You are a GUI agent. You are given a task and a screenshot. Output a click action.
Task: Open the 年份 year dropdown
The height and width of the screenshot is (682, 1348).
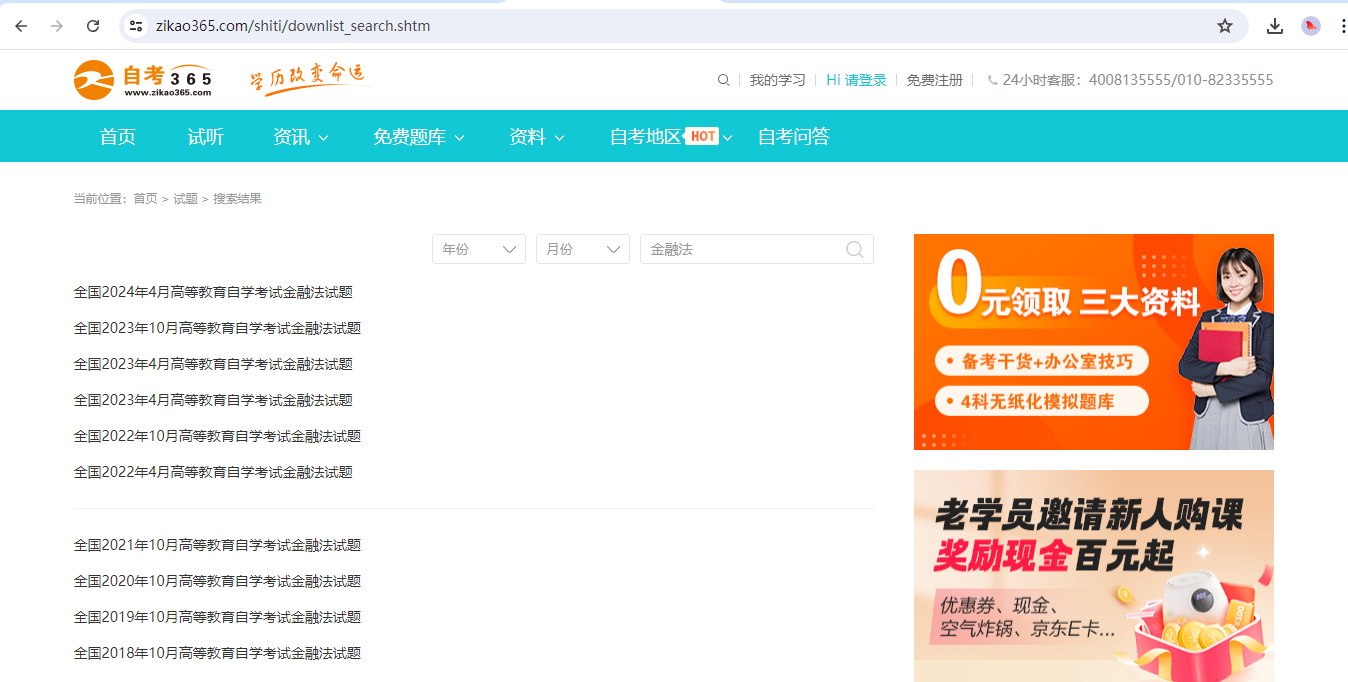(x=479, y=249)
